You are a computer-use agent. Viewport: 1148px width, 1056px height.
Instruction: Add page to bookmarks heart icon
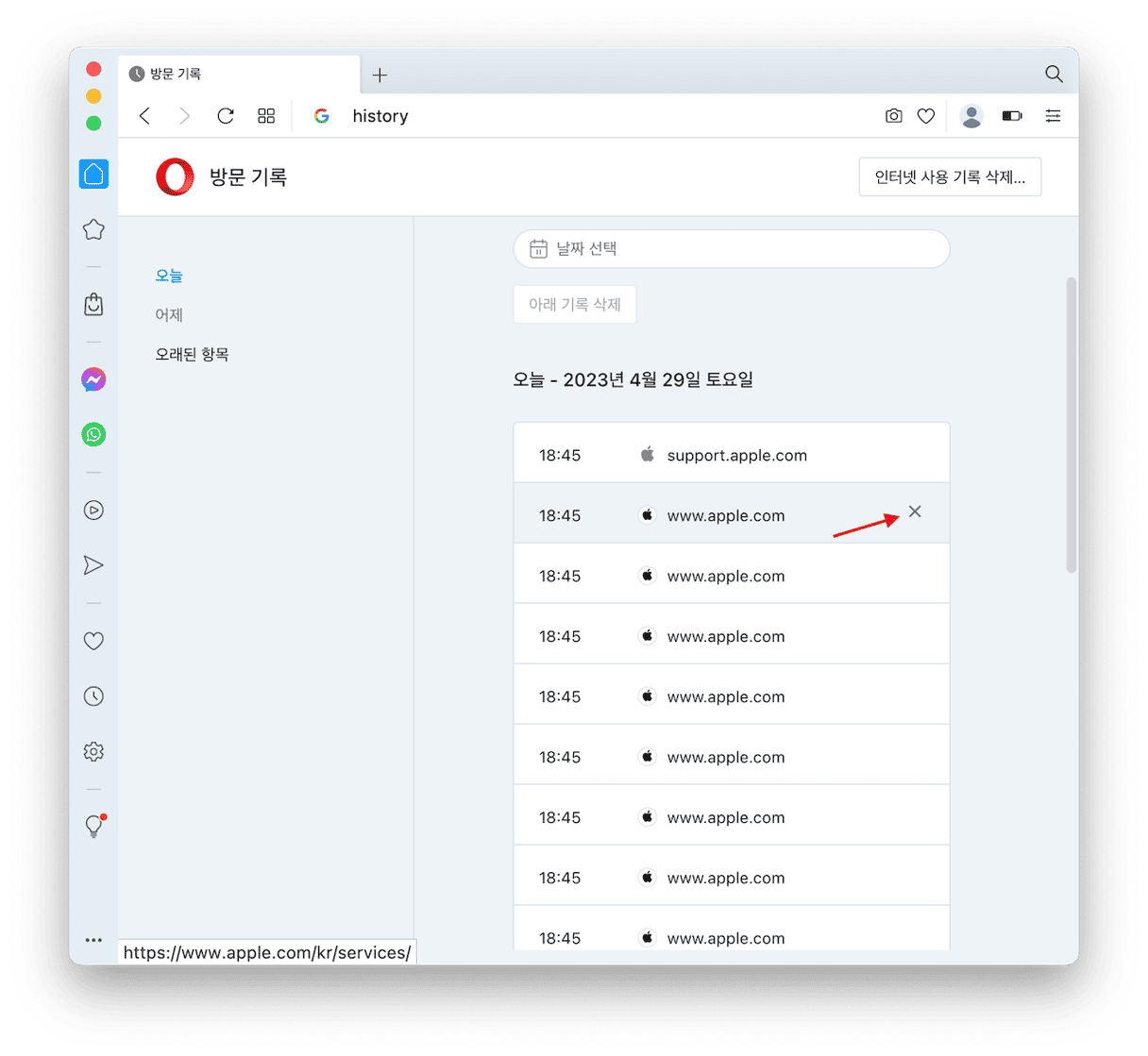click(x=926, y=116)
